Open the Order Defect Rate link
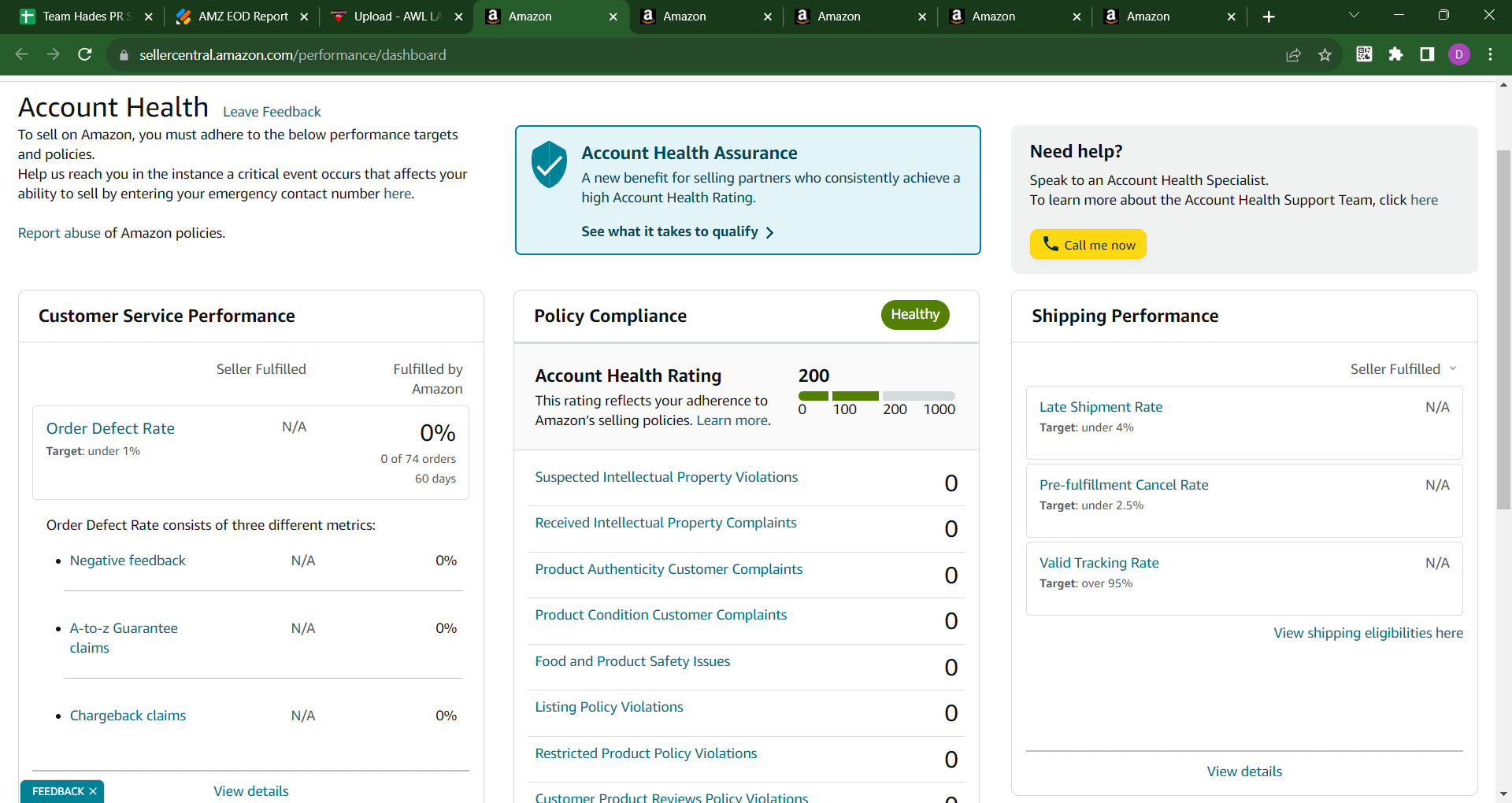The image size is (1512, 803). coord(110,428)
